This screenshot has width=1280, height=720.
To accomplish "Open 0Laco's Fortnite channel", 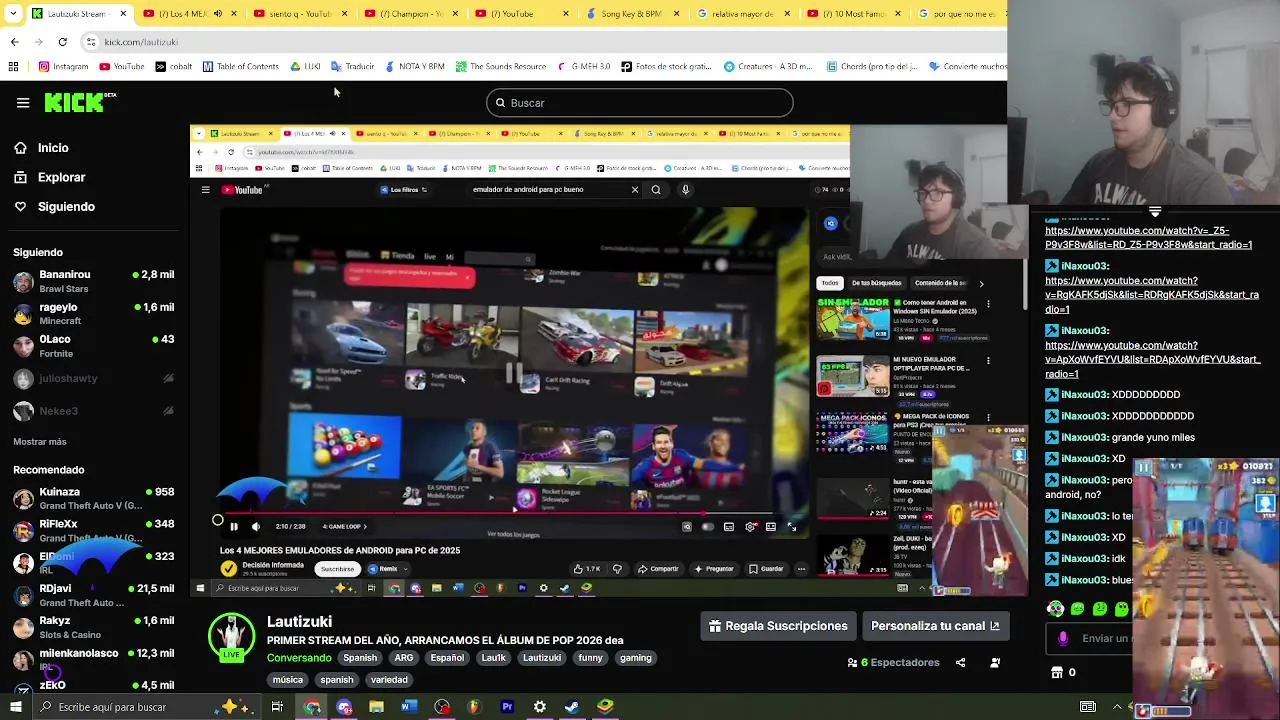I will click(x=94, y=346).
